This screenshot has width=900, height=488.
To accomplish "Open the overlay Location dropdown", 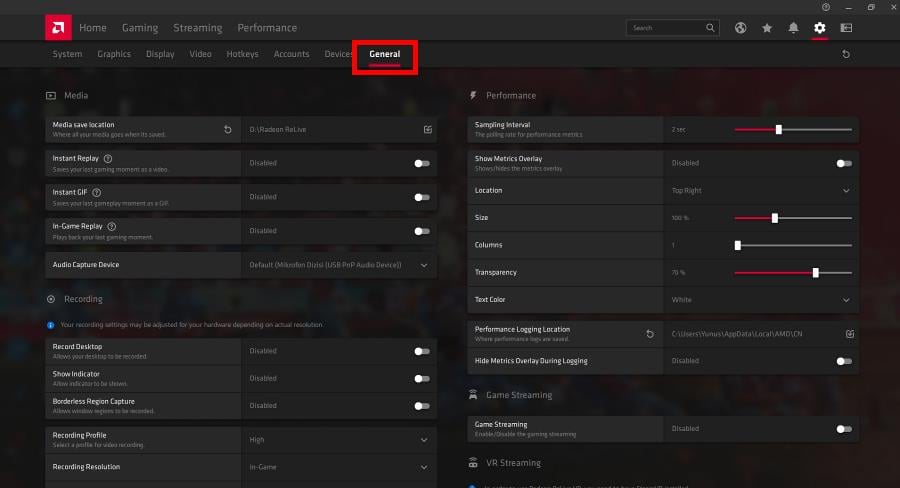I will point(846,191).
